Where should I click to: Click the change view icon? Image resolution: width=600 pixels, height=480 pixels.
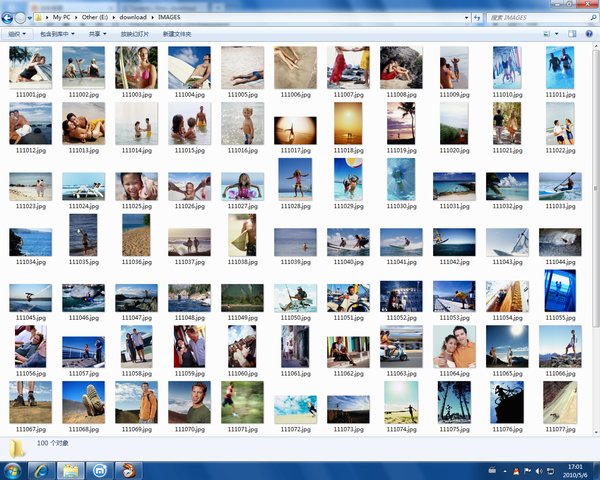point(547,34)
